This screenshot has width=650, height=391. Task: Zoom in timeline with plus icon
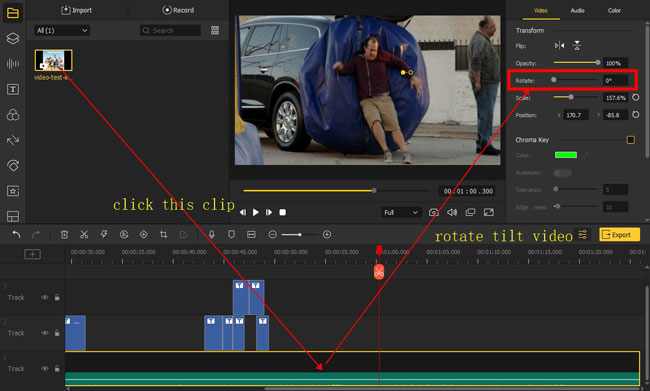(327, 235)
